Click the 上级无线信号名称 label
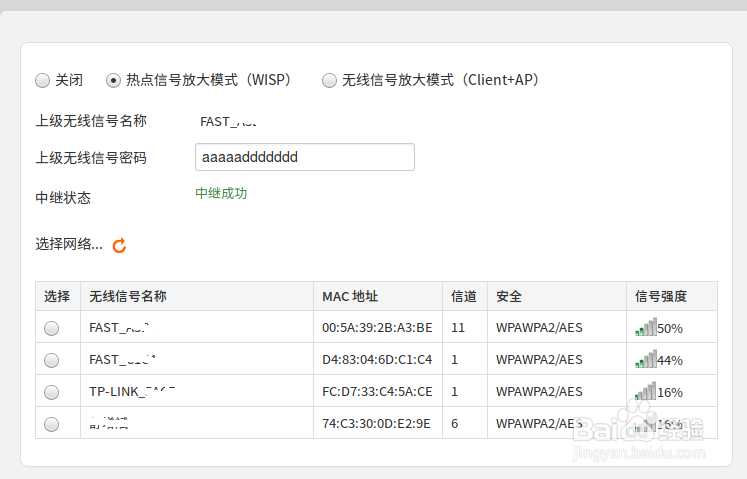The width and height of the screenshot is (747, 479). click(91, 121)
